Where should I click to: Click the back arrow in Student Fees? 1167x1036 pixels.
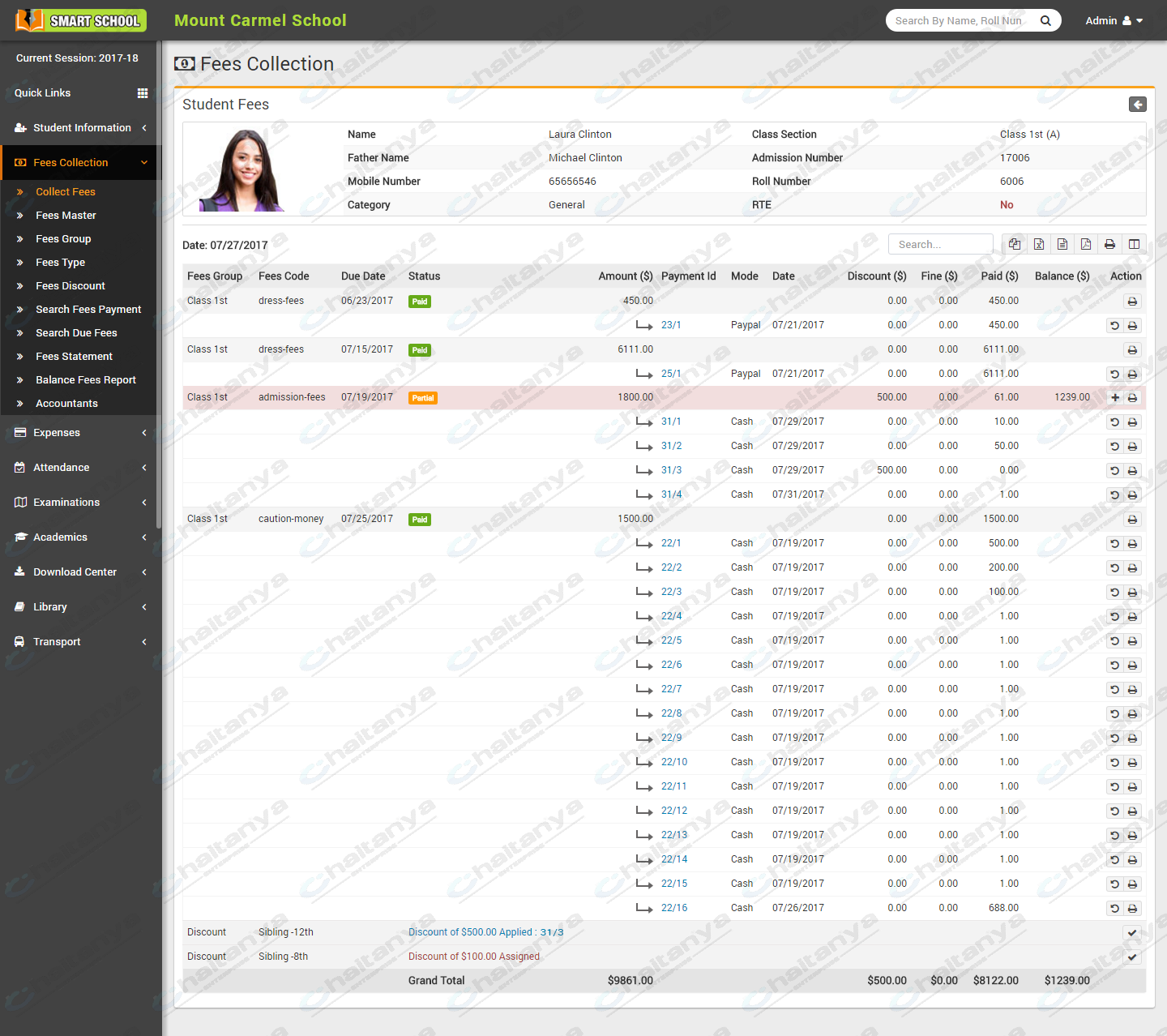coord(1137,105)
